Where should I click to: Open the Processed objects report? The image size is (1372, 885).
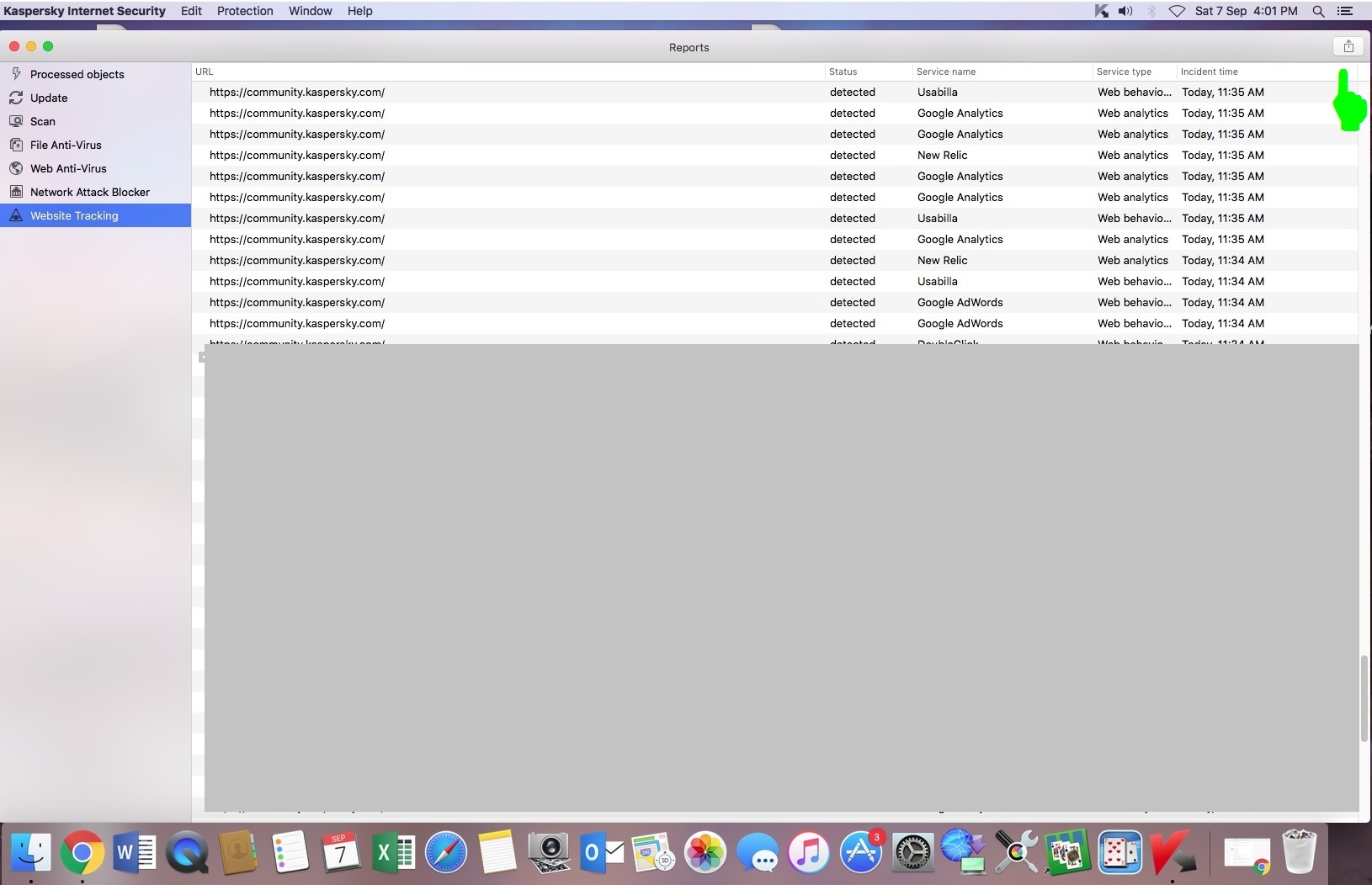[95, 74]
